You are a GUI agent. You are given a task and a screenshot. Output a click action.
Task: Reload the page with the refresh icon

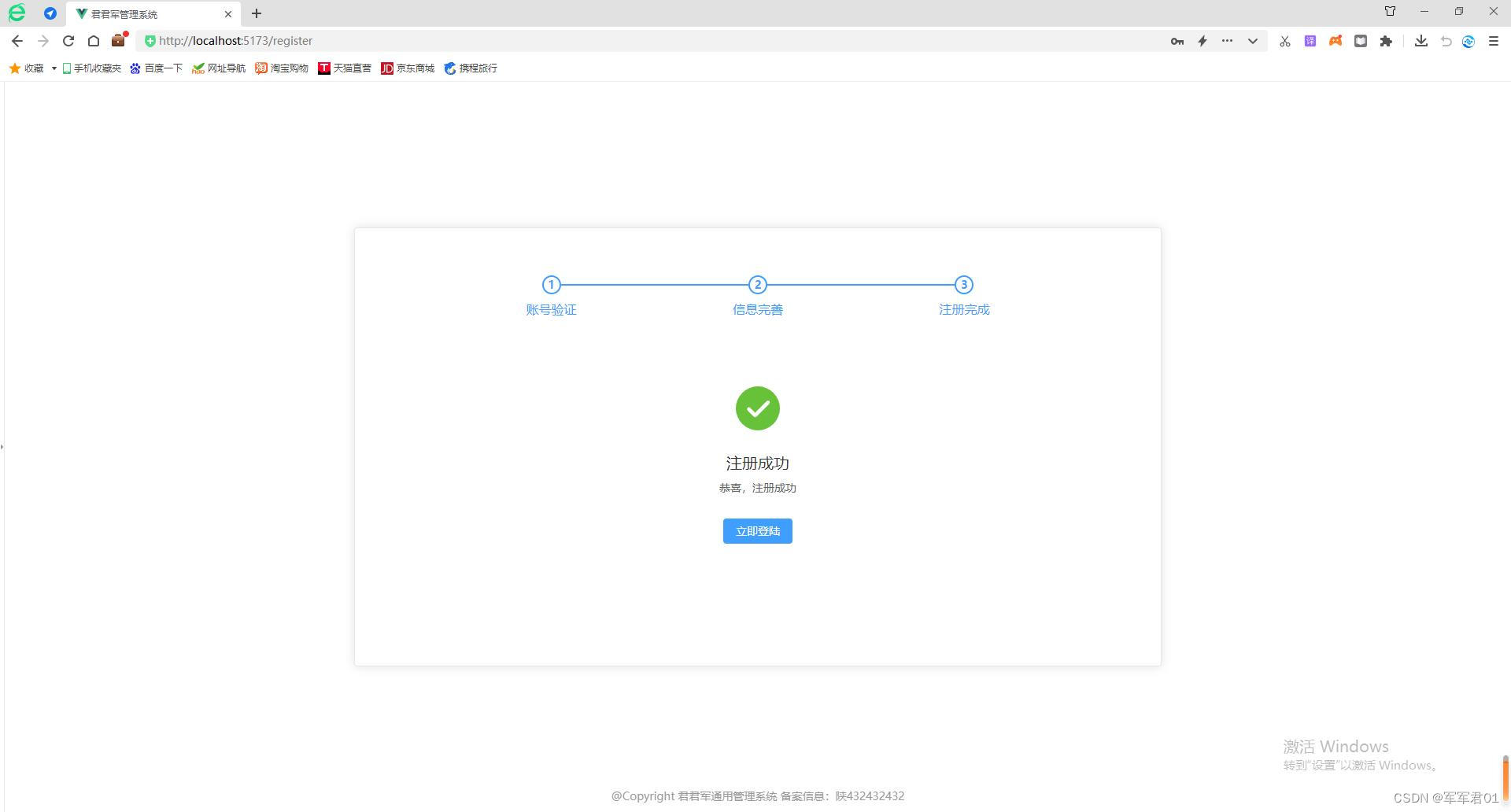(x=68, y=41)
